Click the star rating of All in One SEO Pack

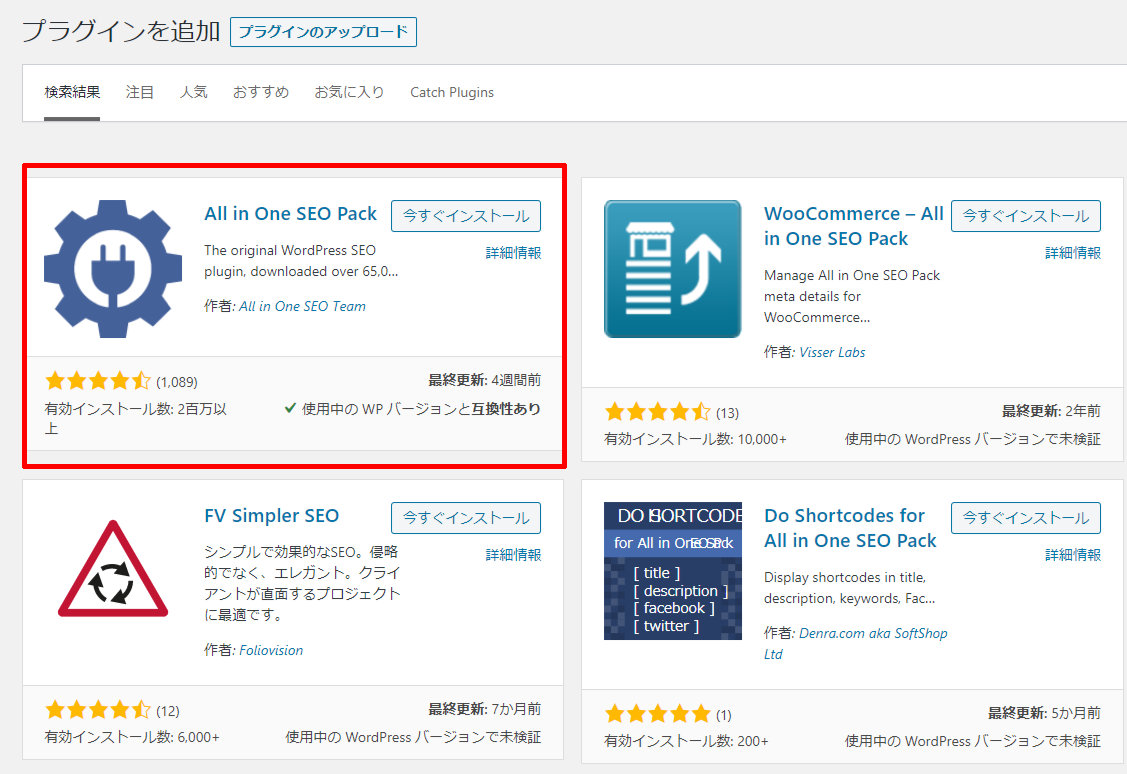point(99,380)
